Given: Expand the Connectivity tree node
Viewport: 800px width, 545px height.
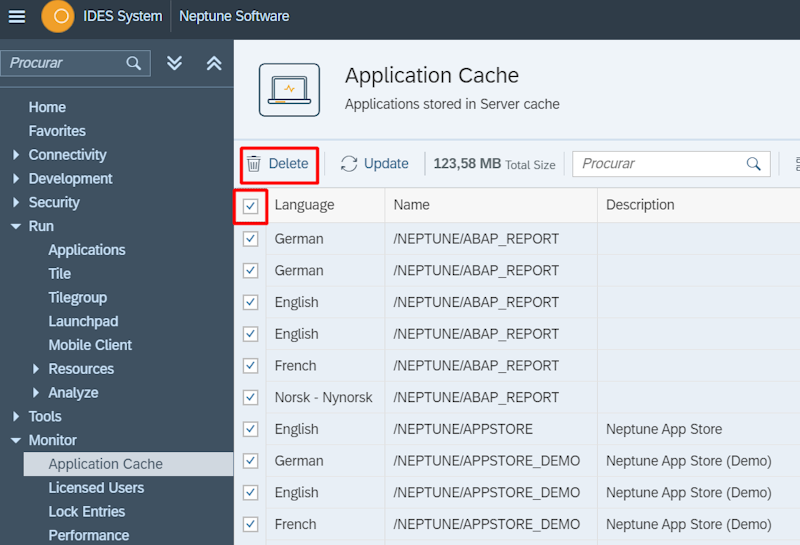Looking at the screenshot, I should coord(16,155).
